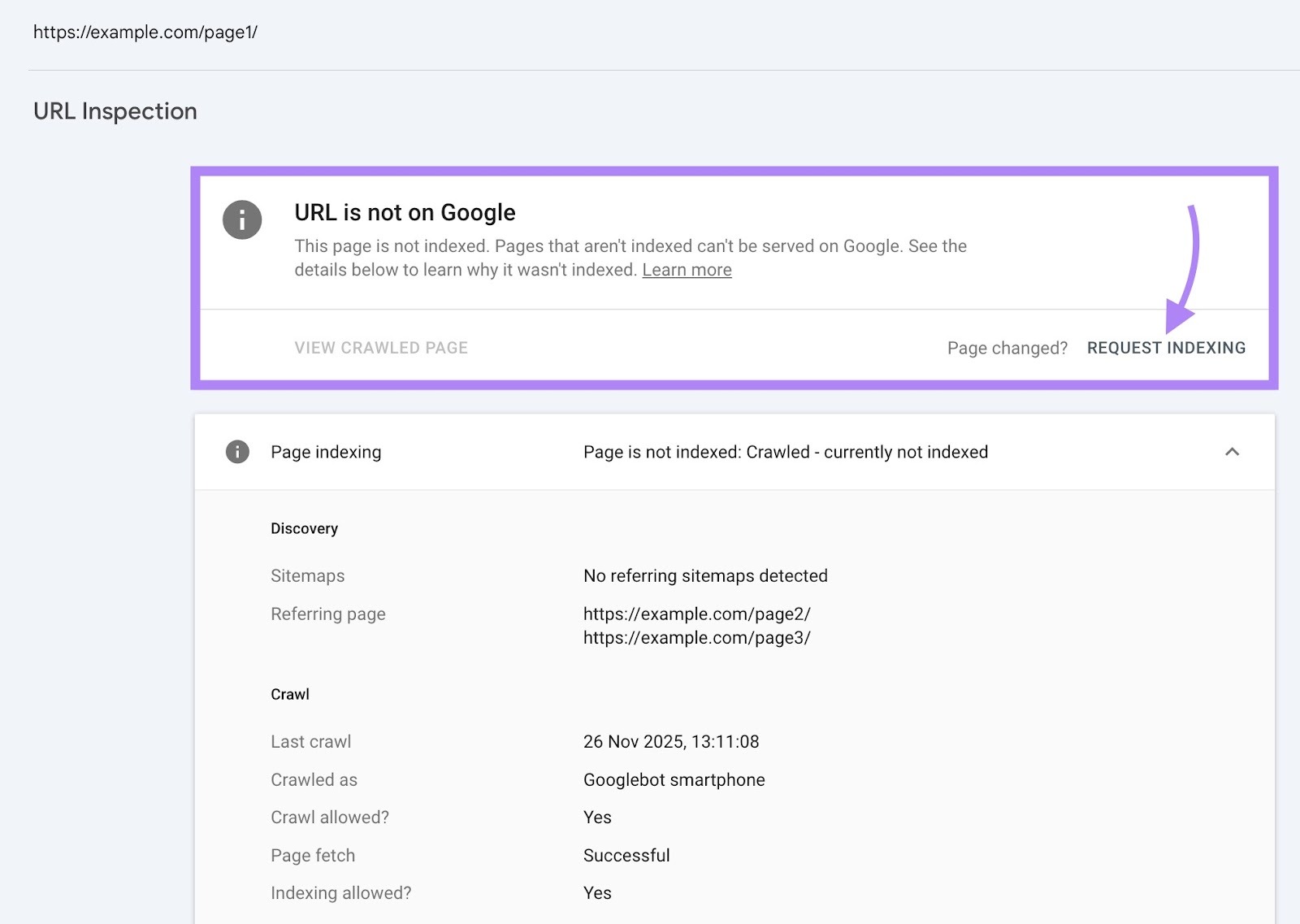Click the "Page fetch" Successful status
The image size is (1300, 924).
(626, 855)
